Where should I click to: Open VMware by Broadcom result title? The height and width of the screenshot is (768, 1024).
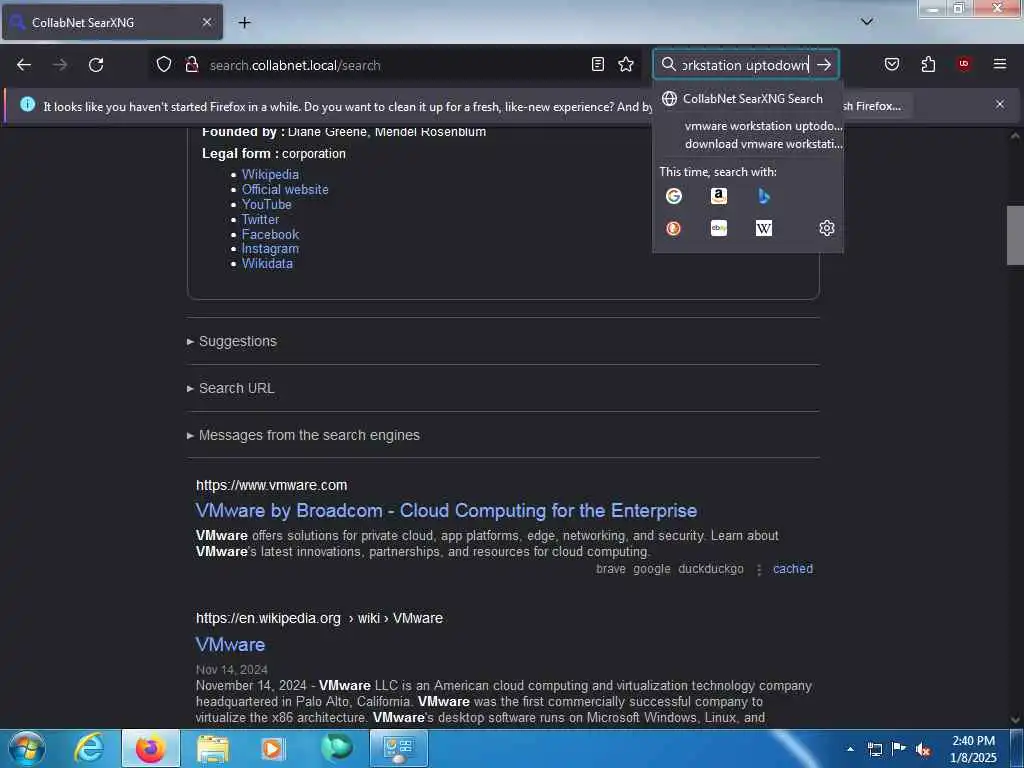click(446, 511)
